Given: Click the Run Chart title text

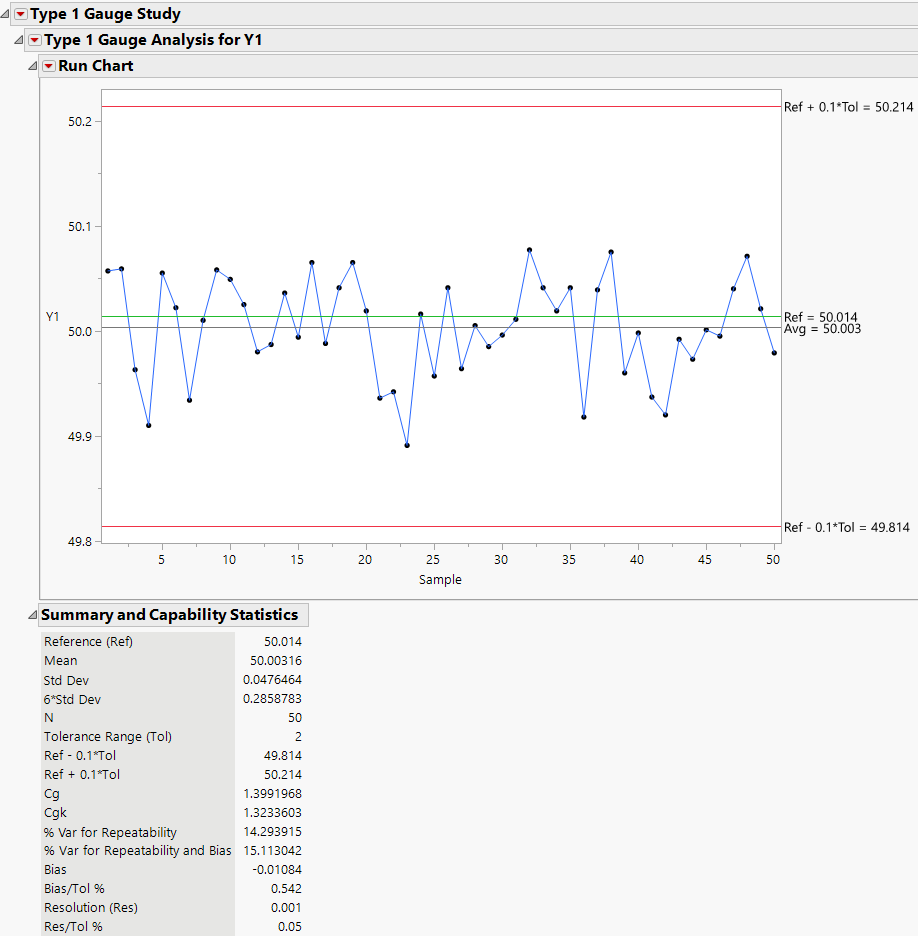Looking at the screenshot, I should click(97, 65).
